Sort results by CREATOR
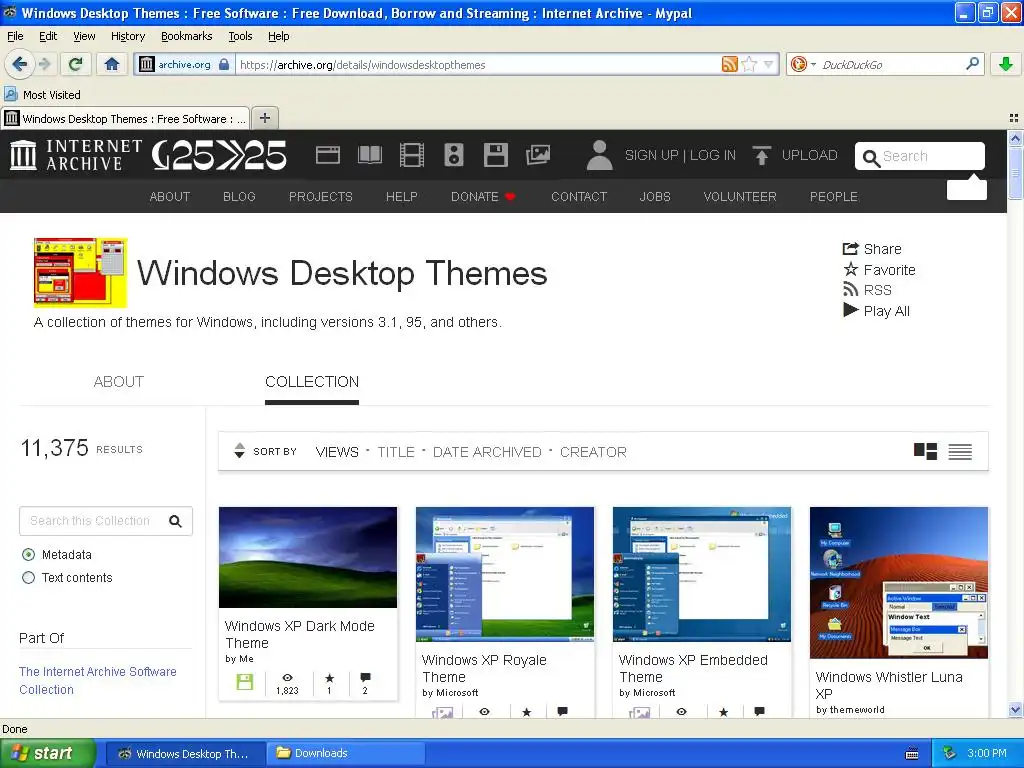Screen dimensions: 1024x768 [593, 452]
